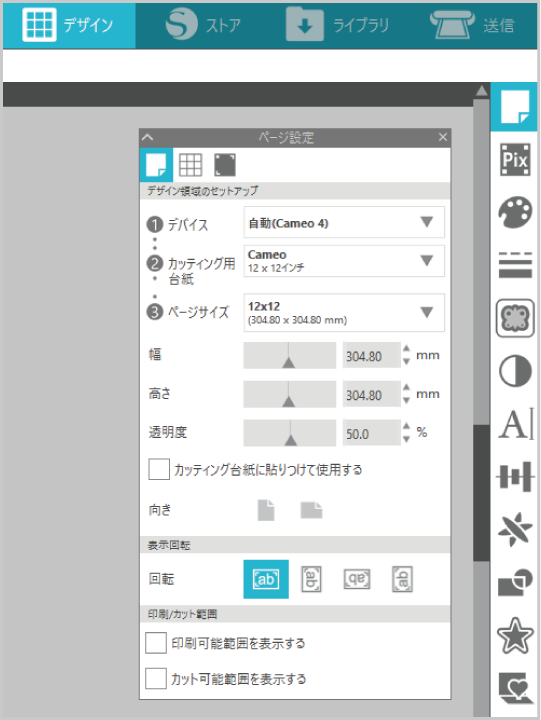
Task: Open the Trace panel icon
Action: [x=515, y=318]
